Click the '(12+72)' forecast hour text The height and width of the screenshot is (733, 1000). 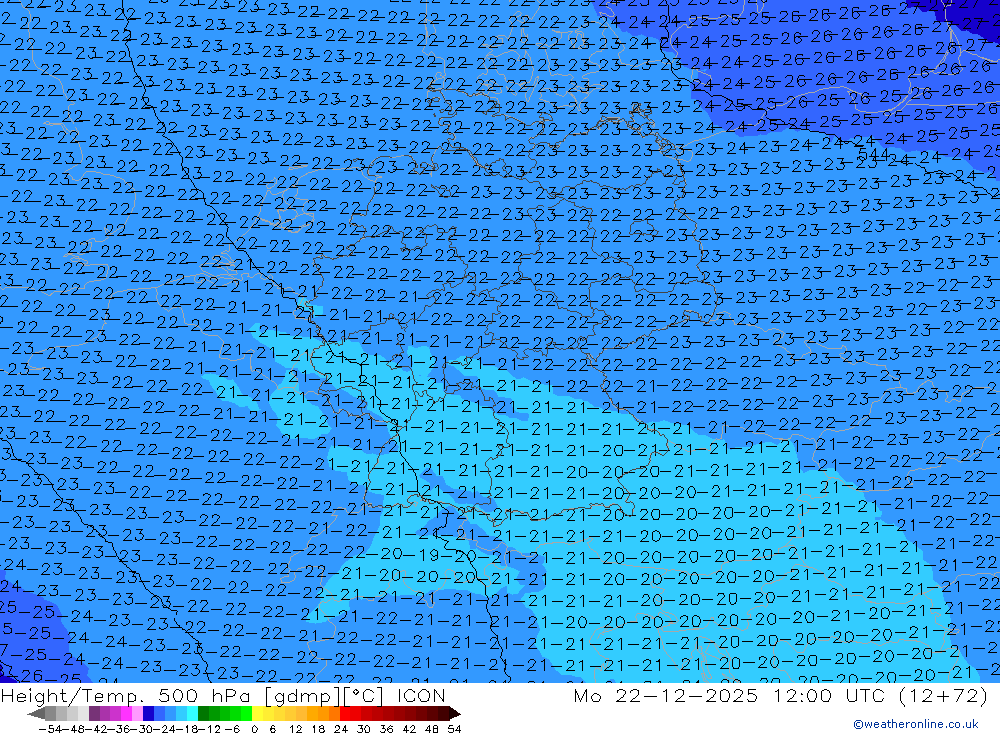(x=943, y=695)
